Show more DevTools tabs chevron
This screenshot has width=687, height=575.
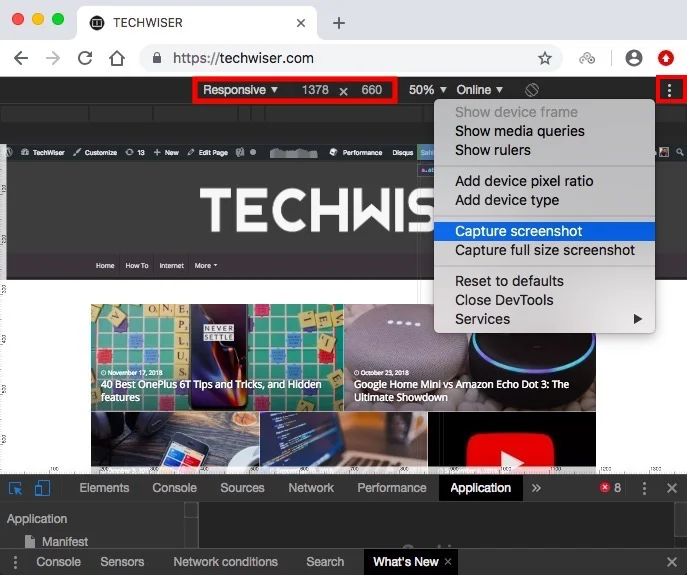pyautogui.click(x=536, y=488)
